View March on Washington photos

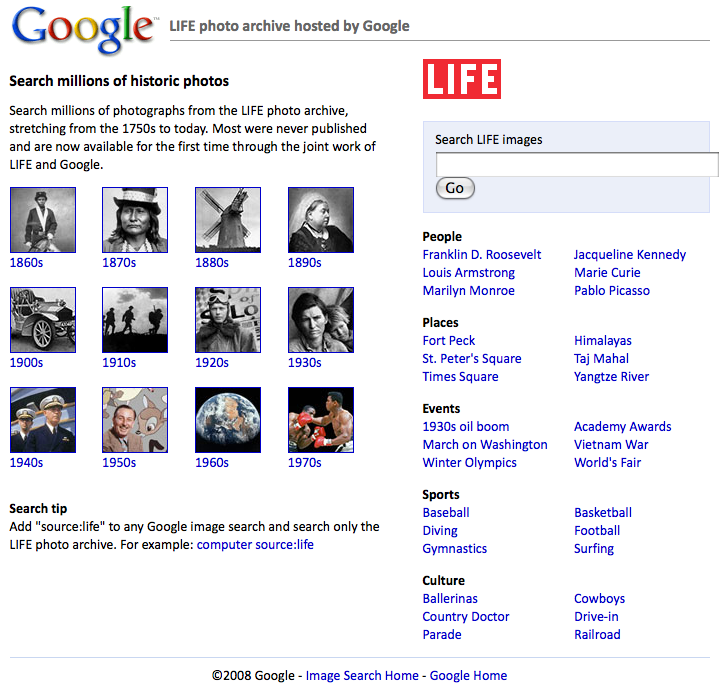[x=485, y=445]
